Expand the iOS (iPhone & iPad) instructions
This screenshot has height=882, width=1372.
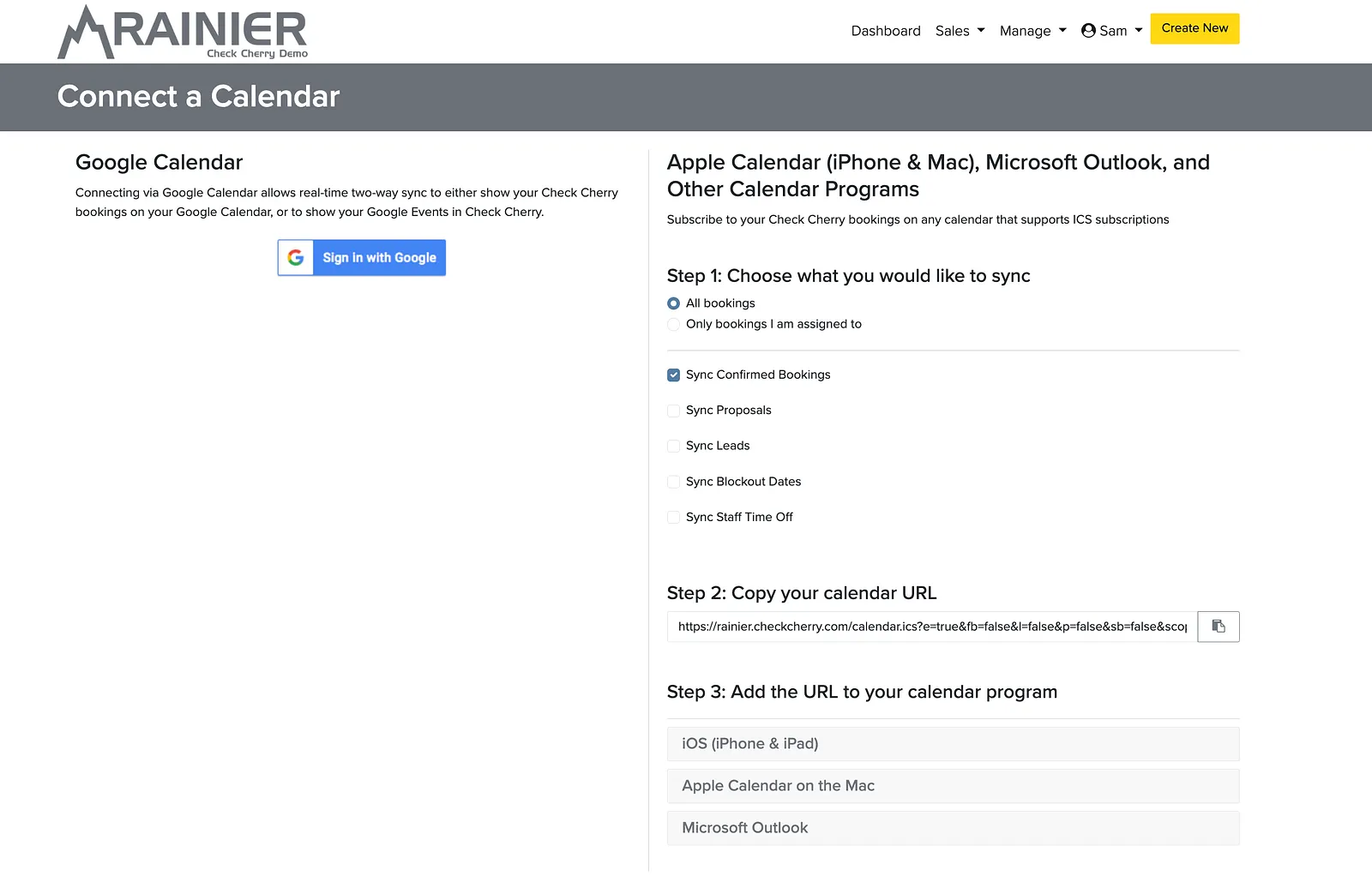point(953,744)
